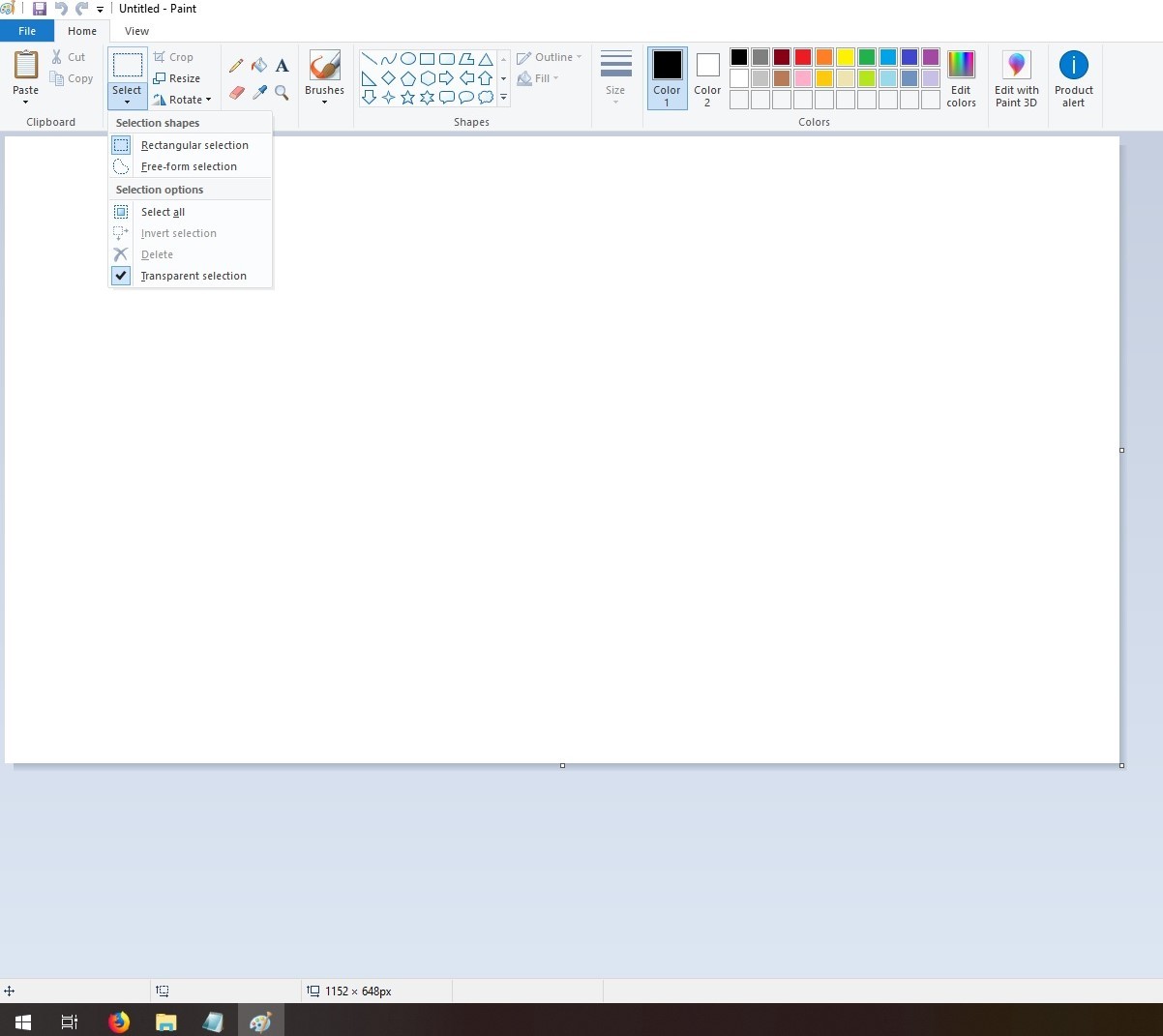Choose the Right triangle shape
Image resolution: width=1163 pixels, height=1036 pixels.
pyautogui.click(x=369, y=78)
